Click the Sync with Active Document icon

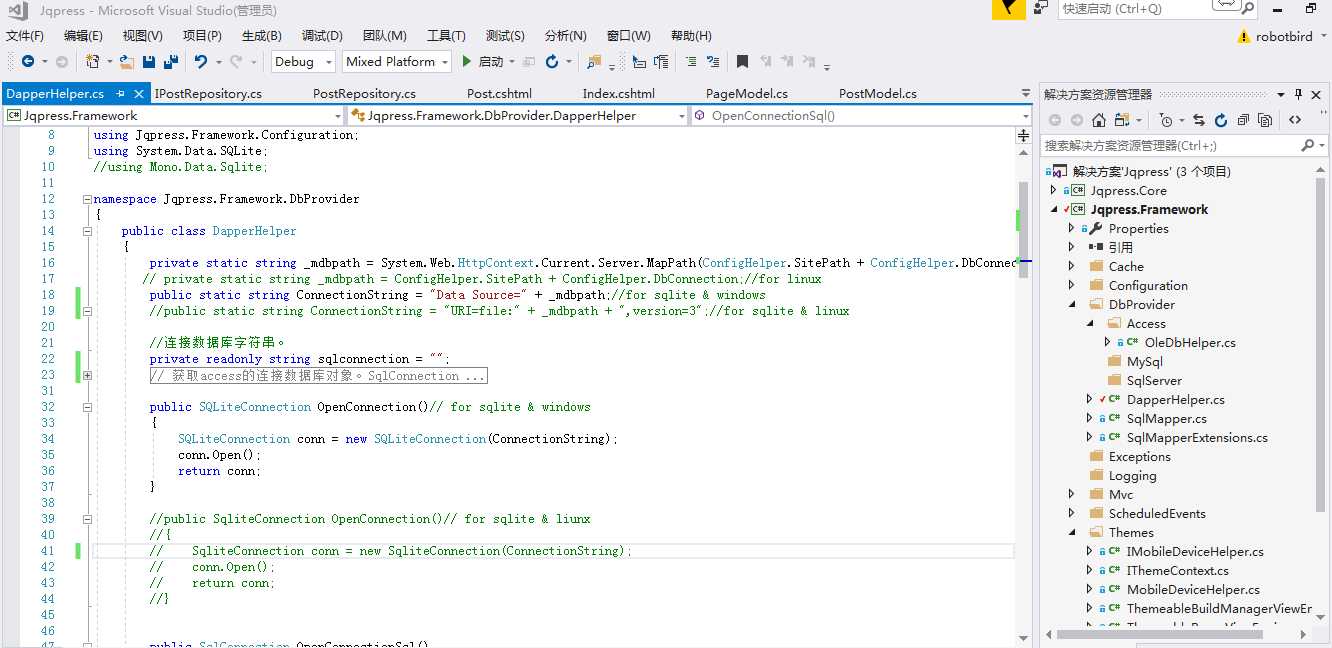click(1198, 120)
